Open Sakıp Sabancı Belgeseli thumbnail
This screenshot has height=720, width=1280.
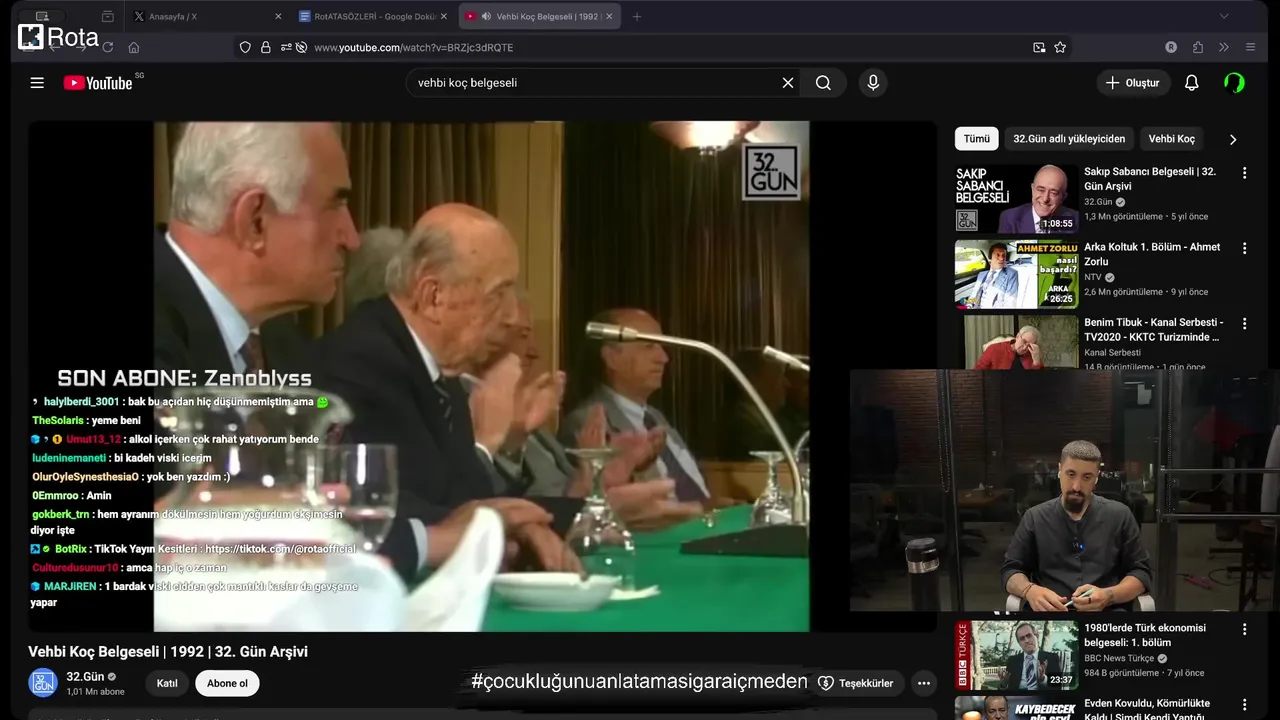pos(1016,198)
